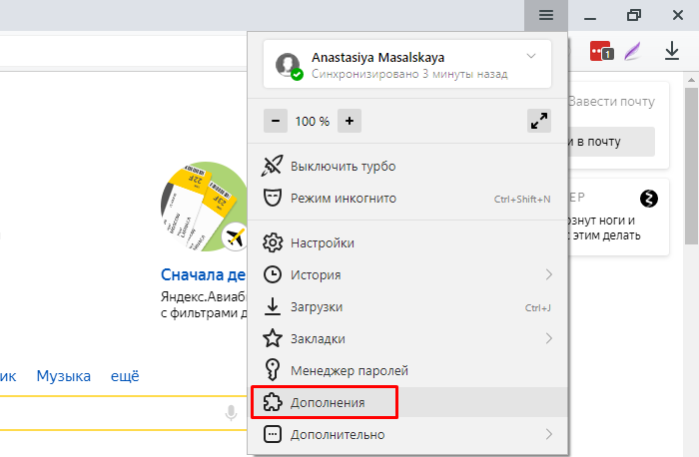Screen dimensions: 699x457
Task: Open the airline tickets round thumbnail
Action: coord(204,206)
